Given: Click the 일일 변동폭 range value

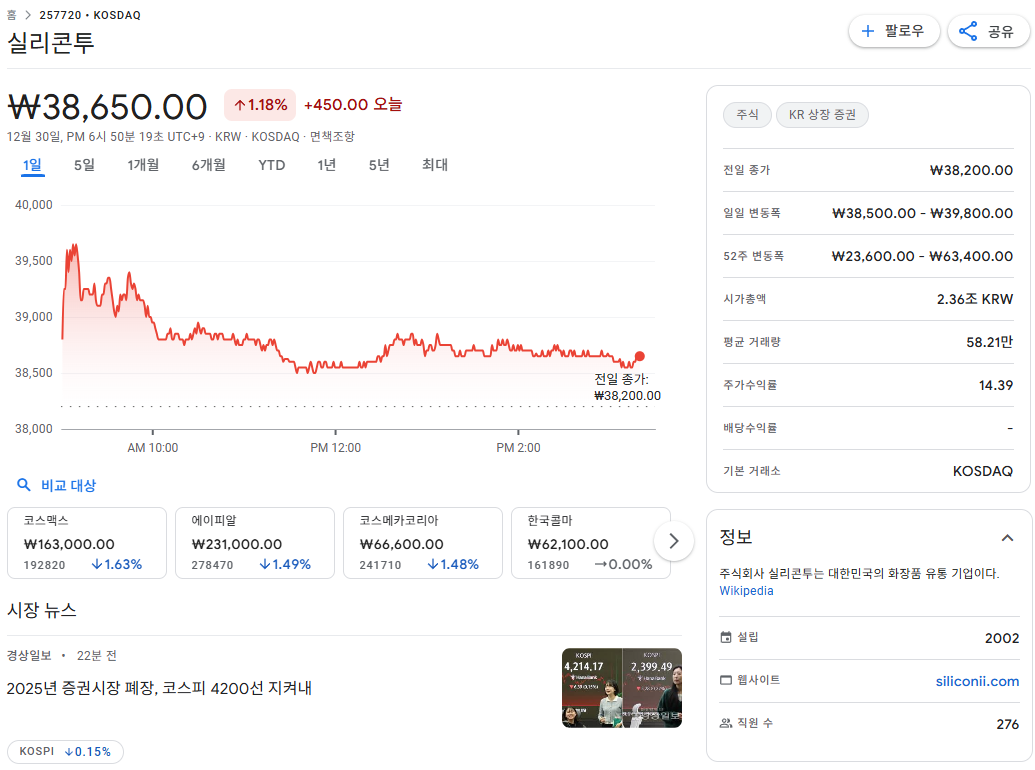Looking at the screenshot, I should pos(922,213).
